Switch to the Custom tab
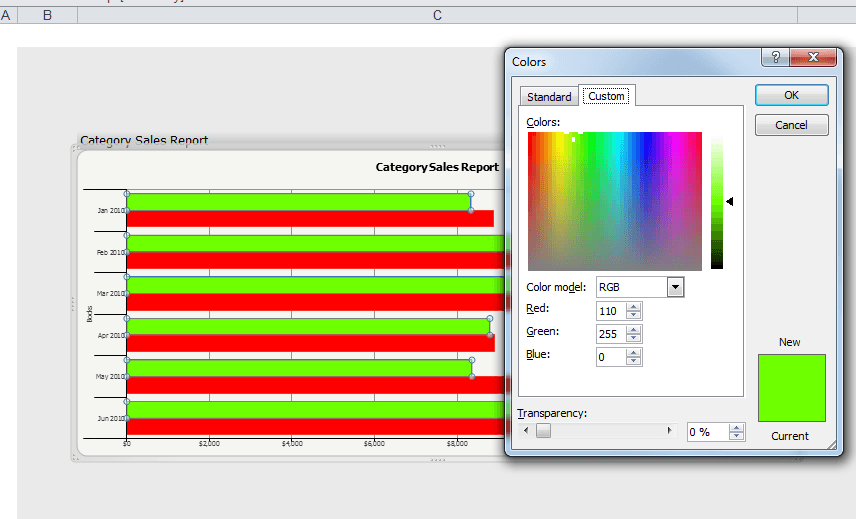 (x=606, y=96)
